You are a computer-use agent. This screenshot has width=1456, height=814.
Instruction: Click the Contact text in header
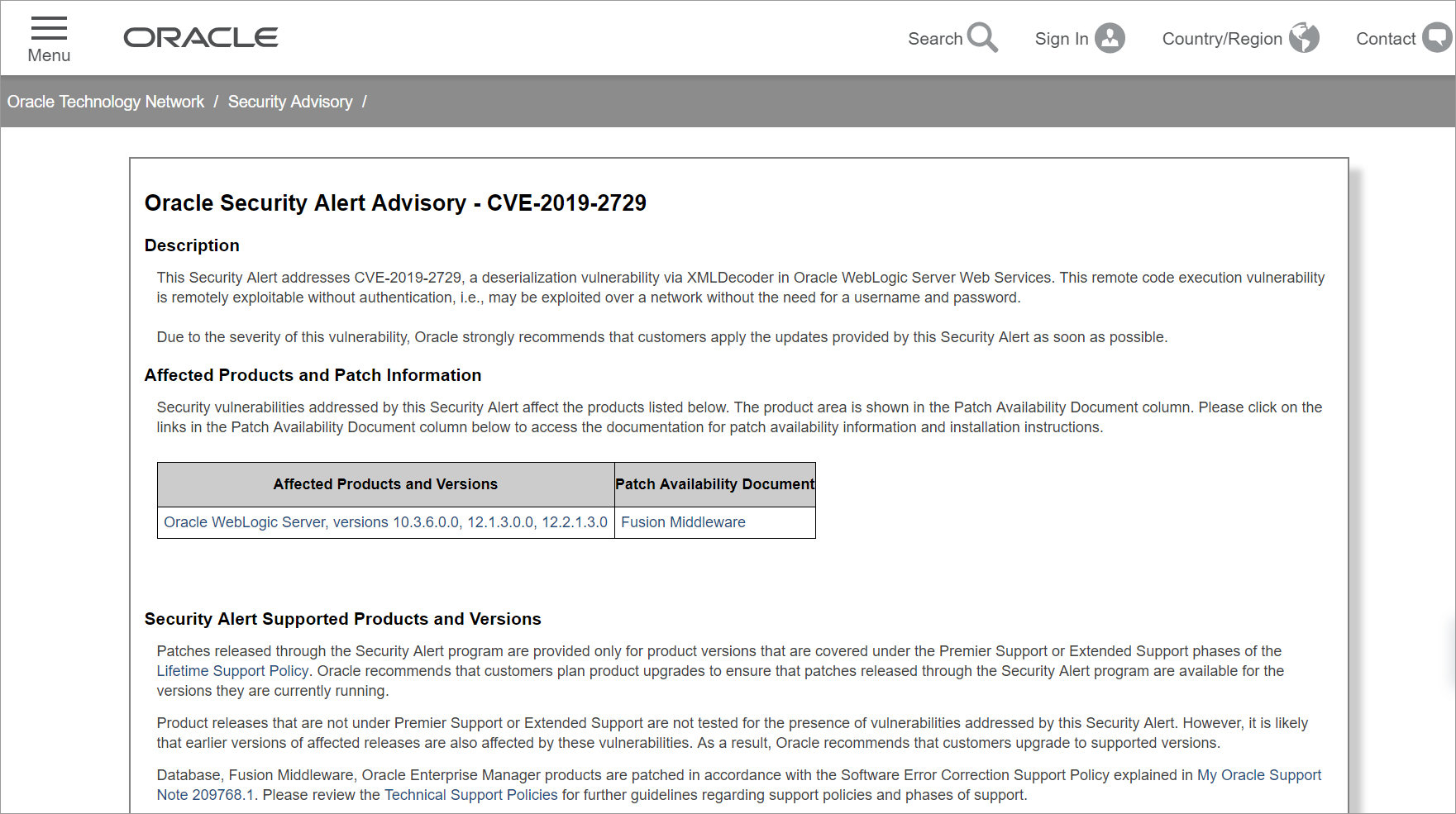pos(1385,39)
